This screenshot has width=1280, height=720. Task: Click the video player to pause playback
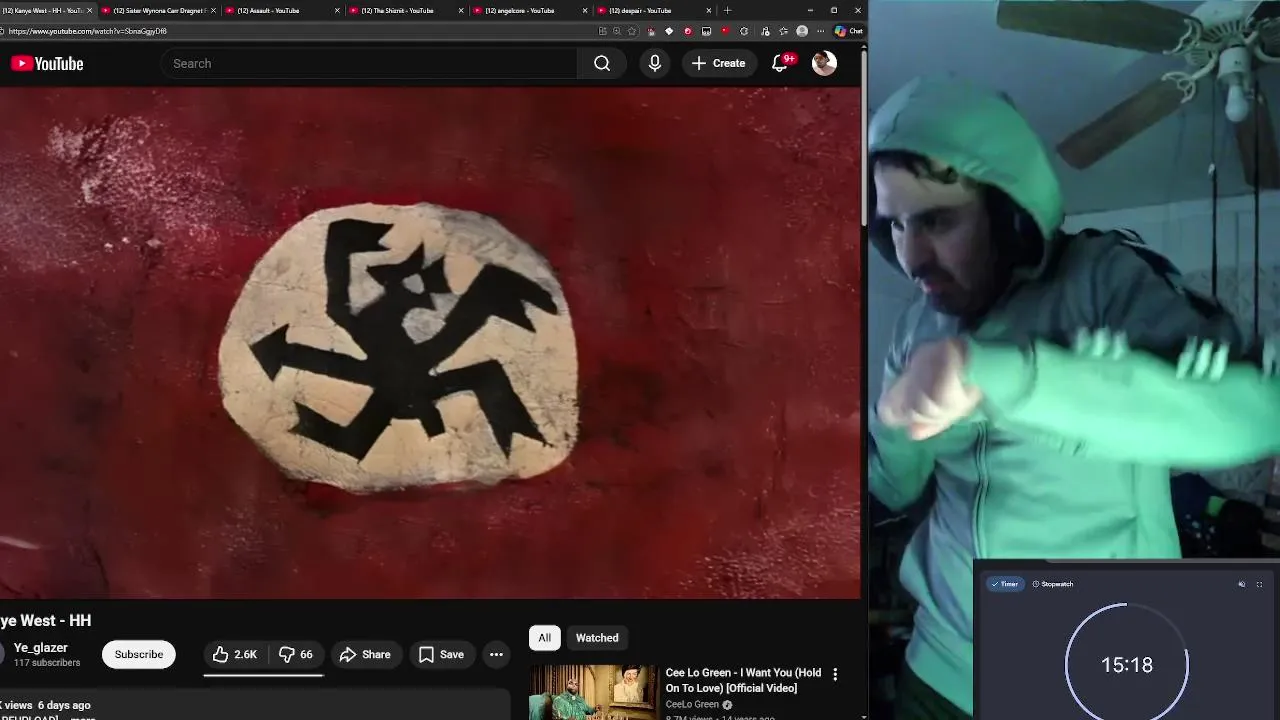[430, 343]
